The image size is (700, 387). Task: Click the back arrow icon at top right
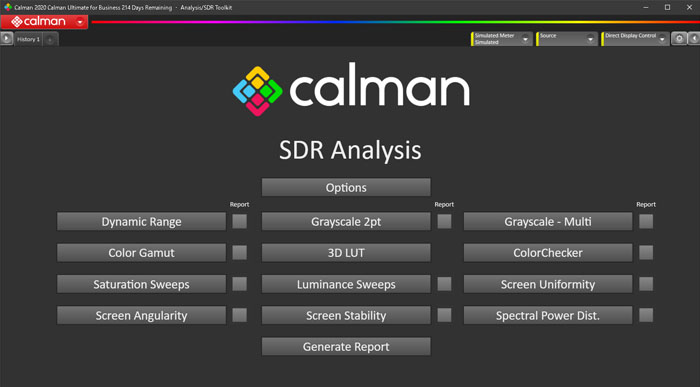pos(694,39)
